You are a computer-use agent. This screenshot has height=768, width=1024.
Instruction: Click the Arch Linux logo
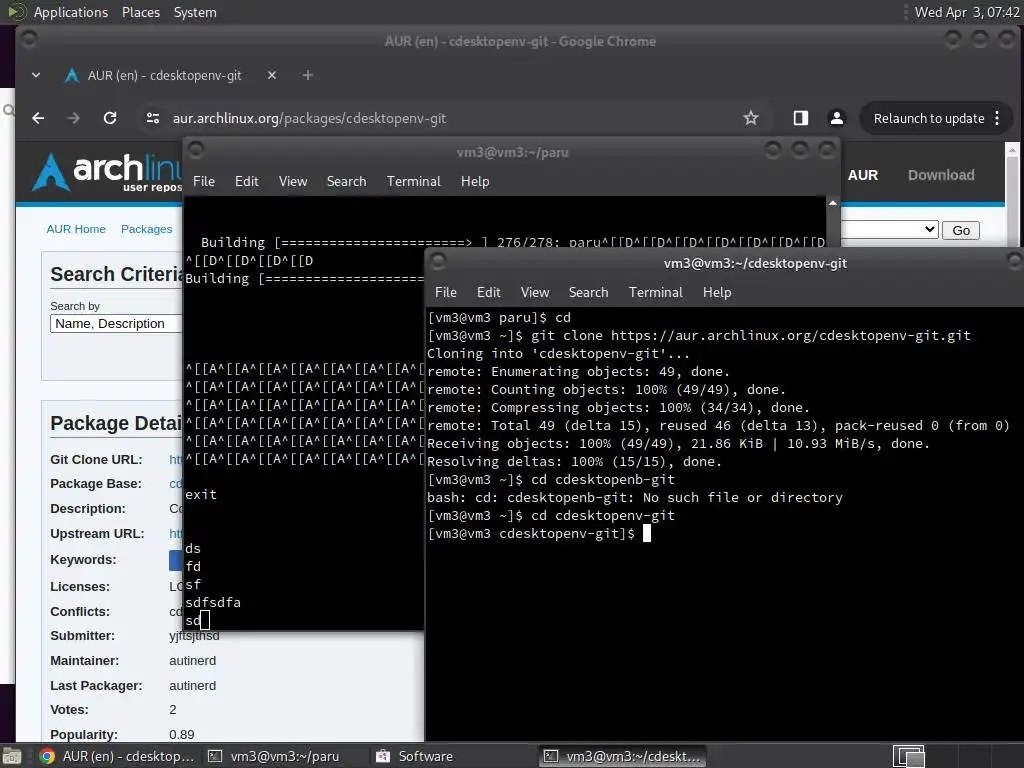108,172
